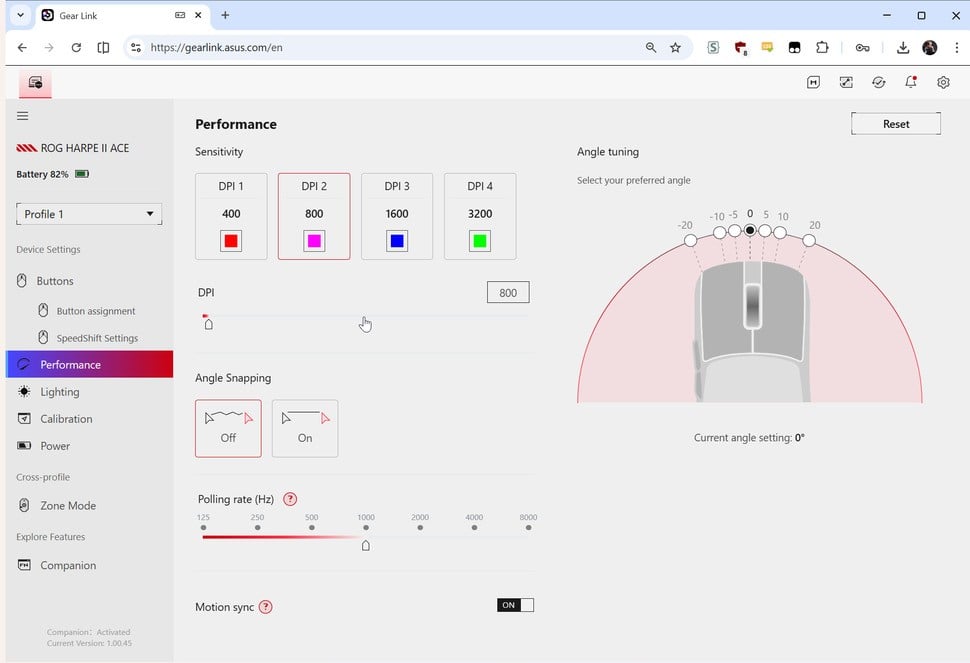The image size is (970, 663).
Task: Click the browser profile avatar
Action: point(929,48)
